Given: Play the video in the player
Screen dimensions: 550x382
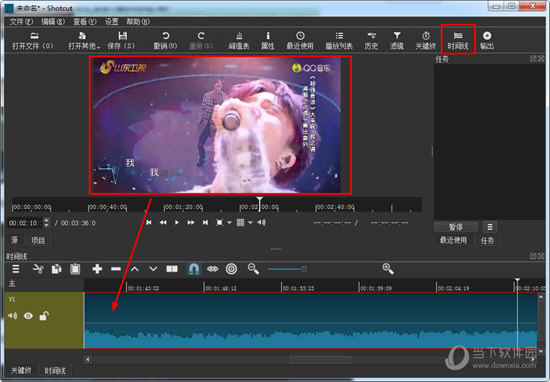Looking at the screenshot, I should 177,222.
